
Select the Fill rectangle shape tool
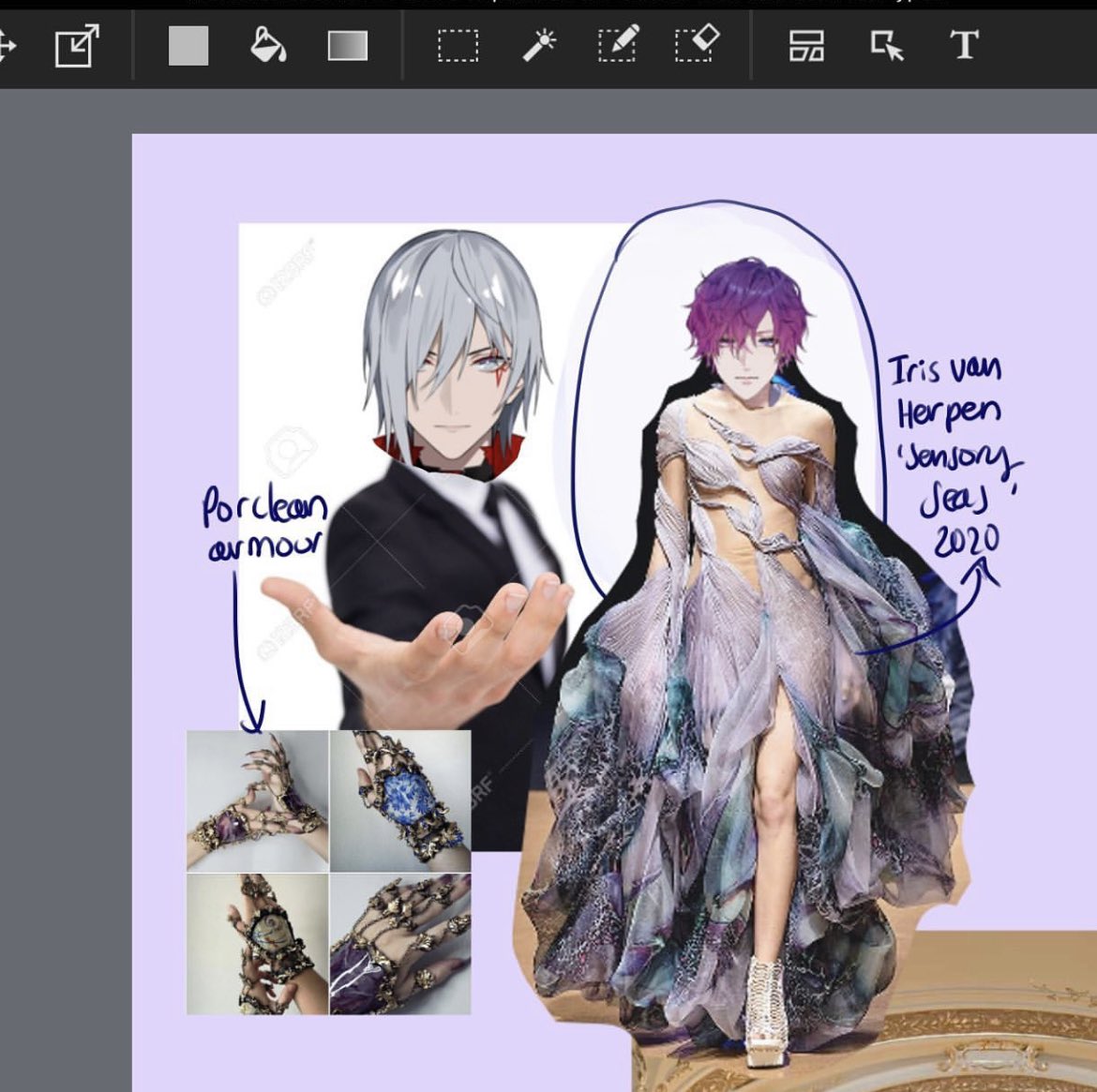(188, 46)
